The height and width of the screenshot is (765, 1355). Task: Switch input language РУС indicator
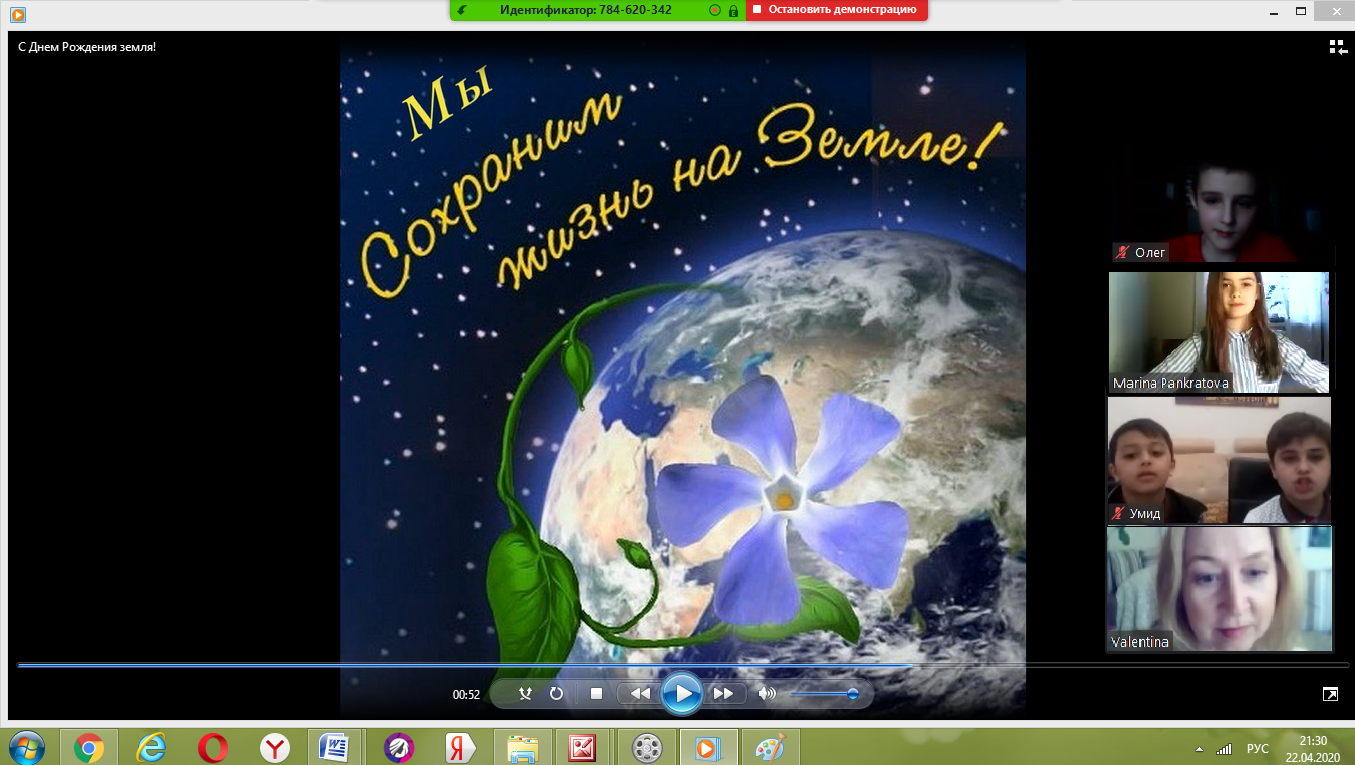point(1257,748)
